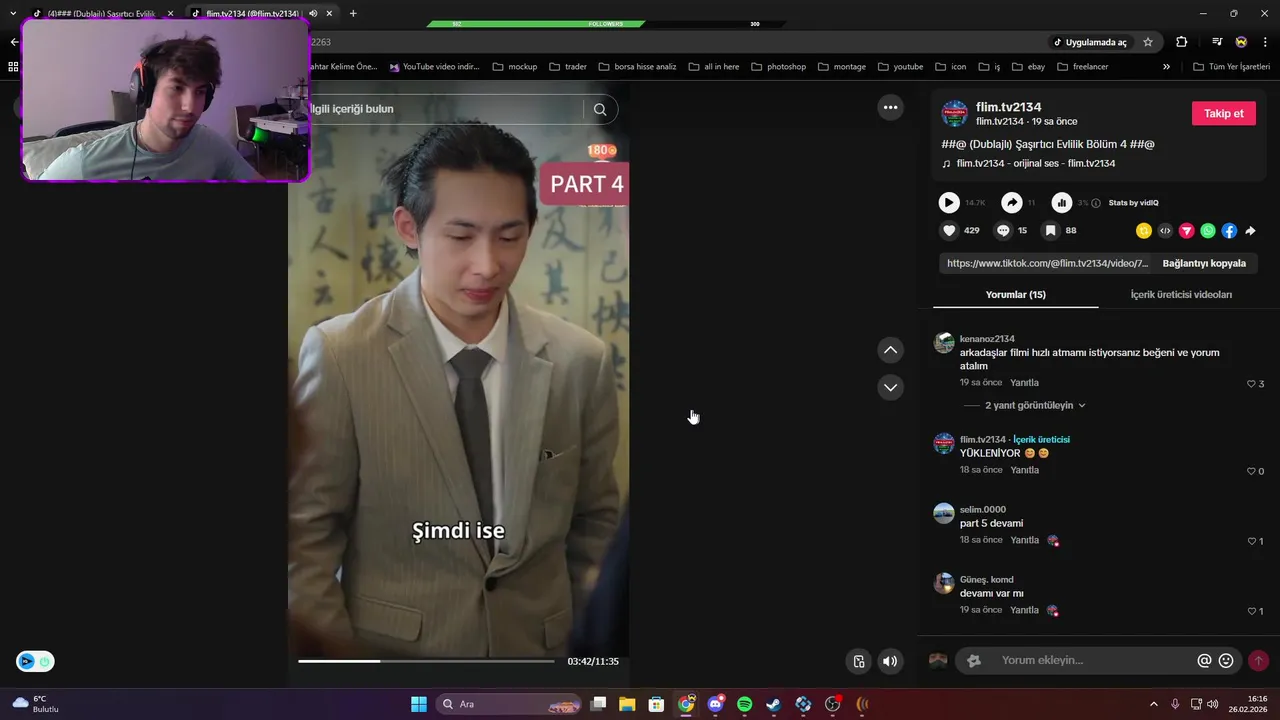Screen dimensions: 1280x720
Task: Click 'Bağlantıyı kopyala' to copy the link
Action: pos(1204,263)
